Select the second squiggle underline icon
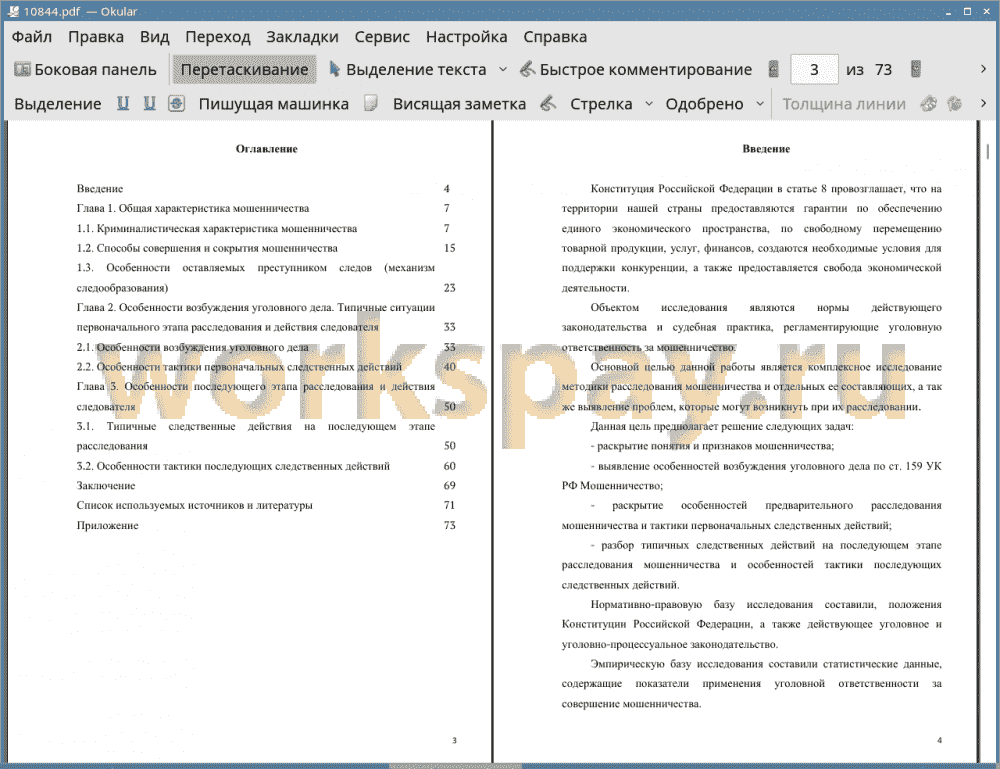Image resolution: width=1000 pixels, height=769 pixels. click(x=149, y=103)
